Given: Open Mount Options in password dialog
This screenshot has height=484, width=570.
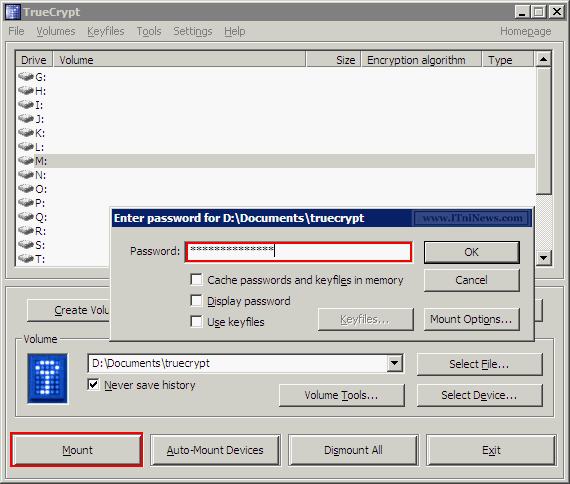Looking at the screenshot, I should (471, 319).
